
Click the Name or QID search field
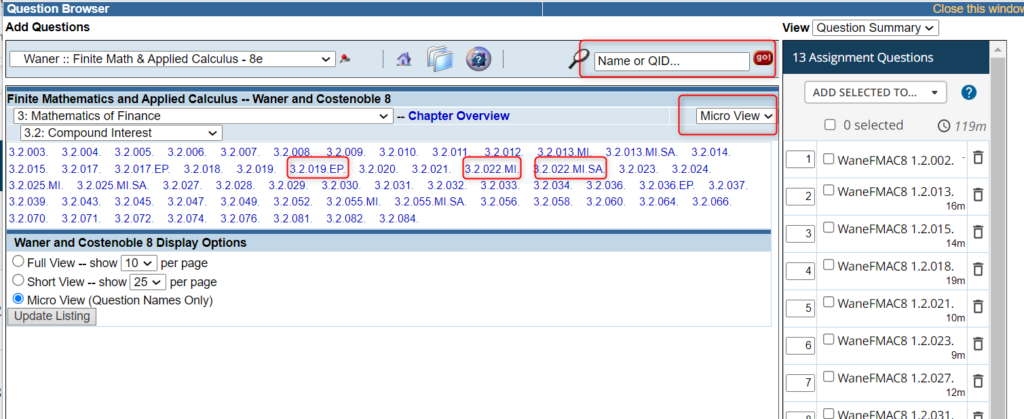coord(670,61)
